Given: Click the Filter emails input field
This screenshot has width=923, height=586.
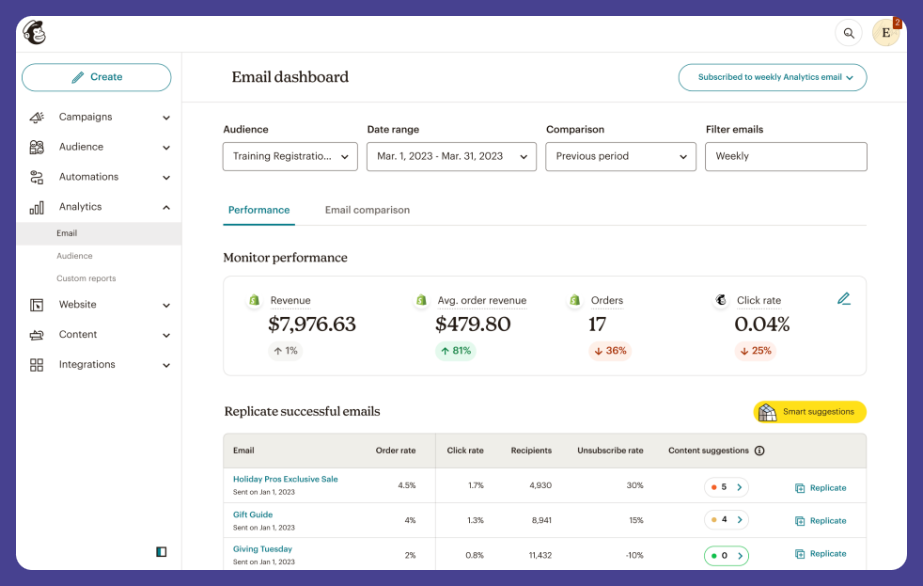Looking at the screenshot, I should [x=785, y=157].
